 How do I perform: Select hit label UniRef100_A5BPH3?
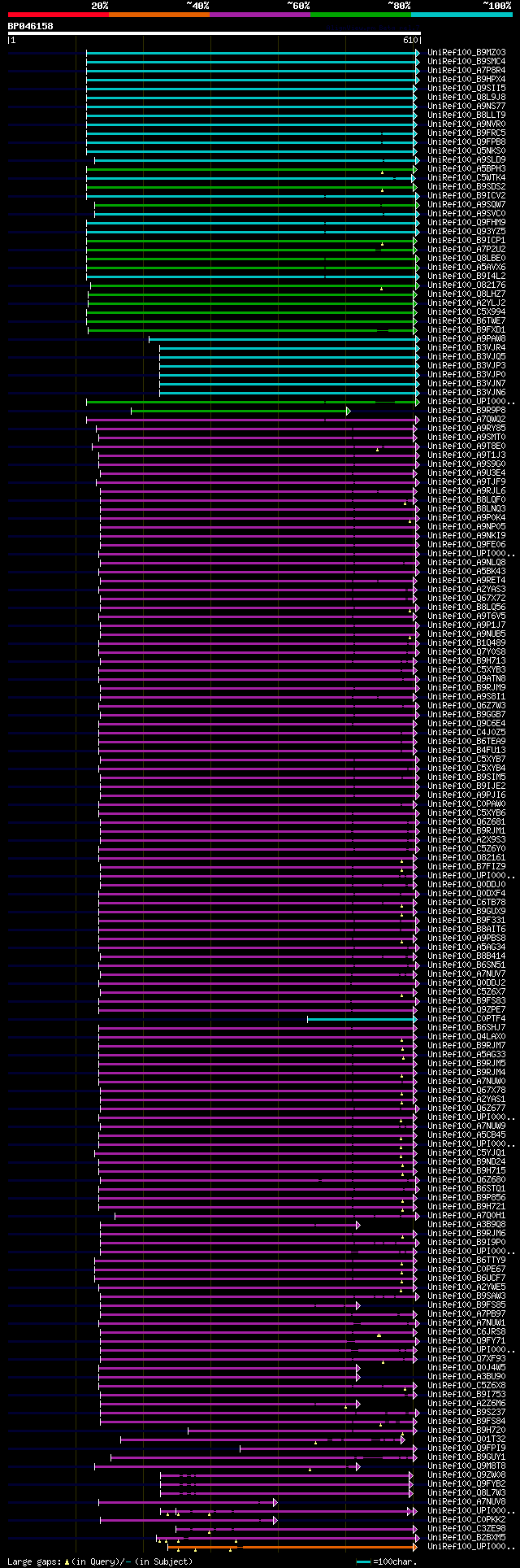click(x=468, y=168)
